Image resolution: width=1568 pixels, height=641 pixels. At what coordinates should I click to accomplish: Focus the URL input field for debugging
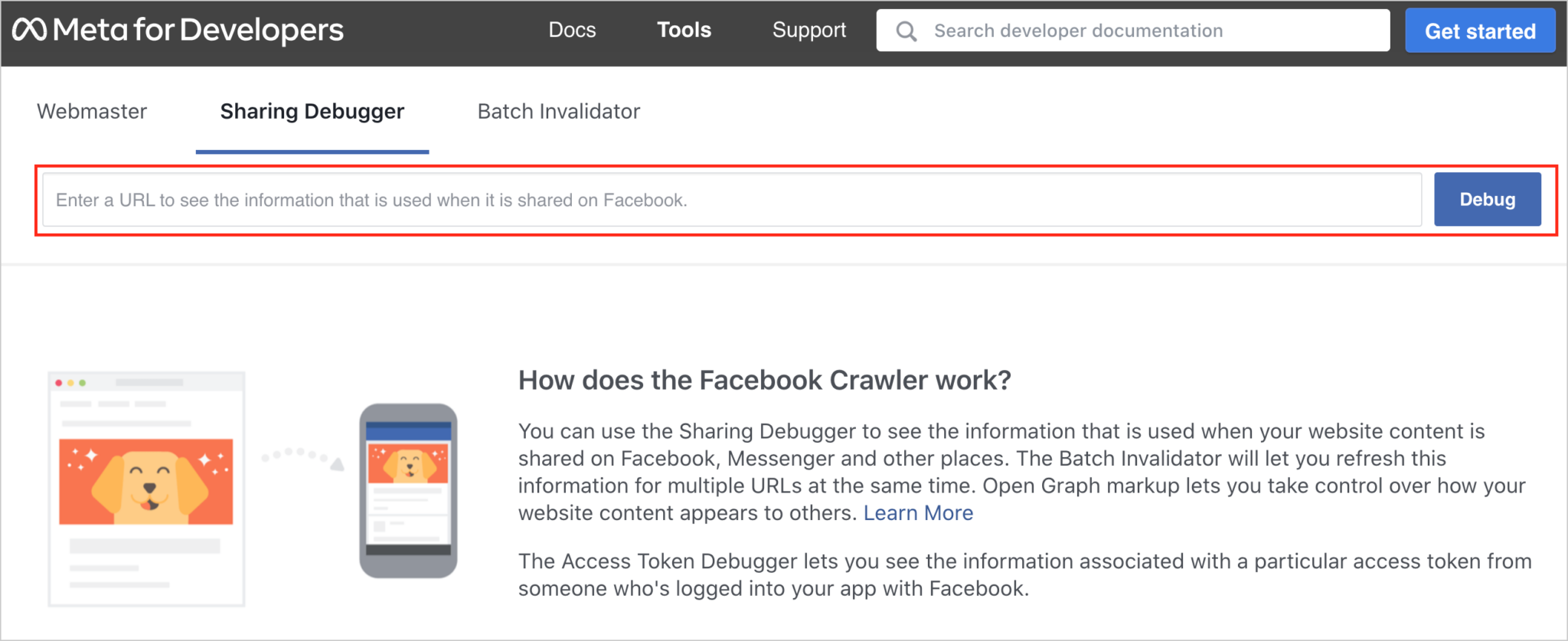[x=732, y=200]
